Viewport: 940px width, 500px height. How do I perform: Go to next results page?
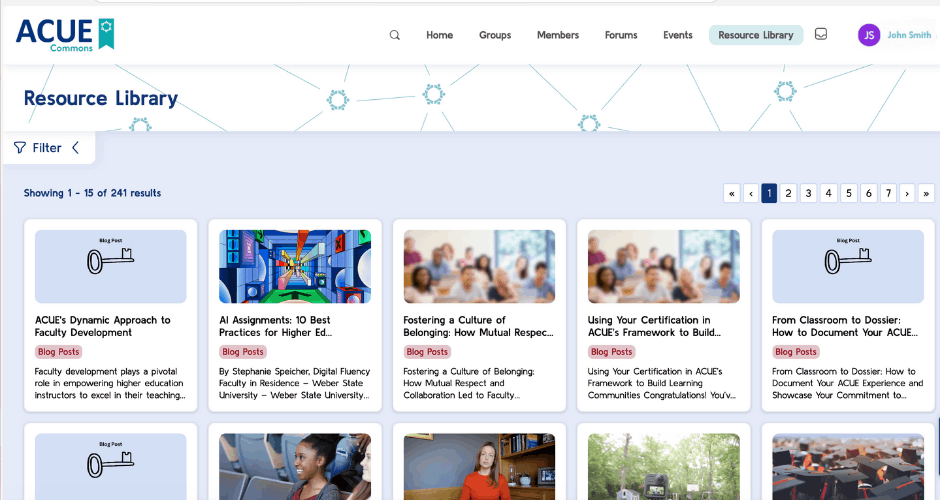907,193
